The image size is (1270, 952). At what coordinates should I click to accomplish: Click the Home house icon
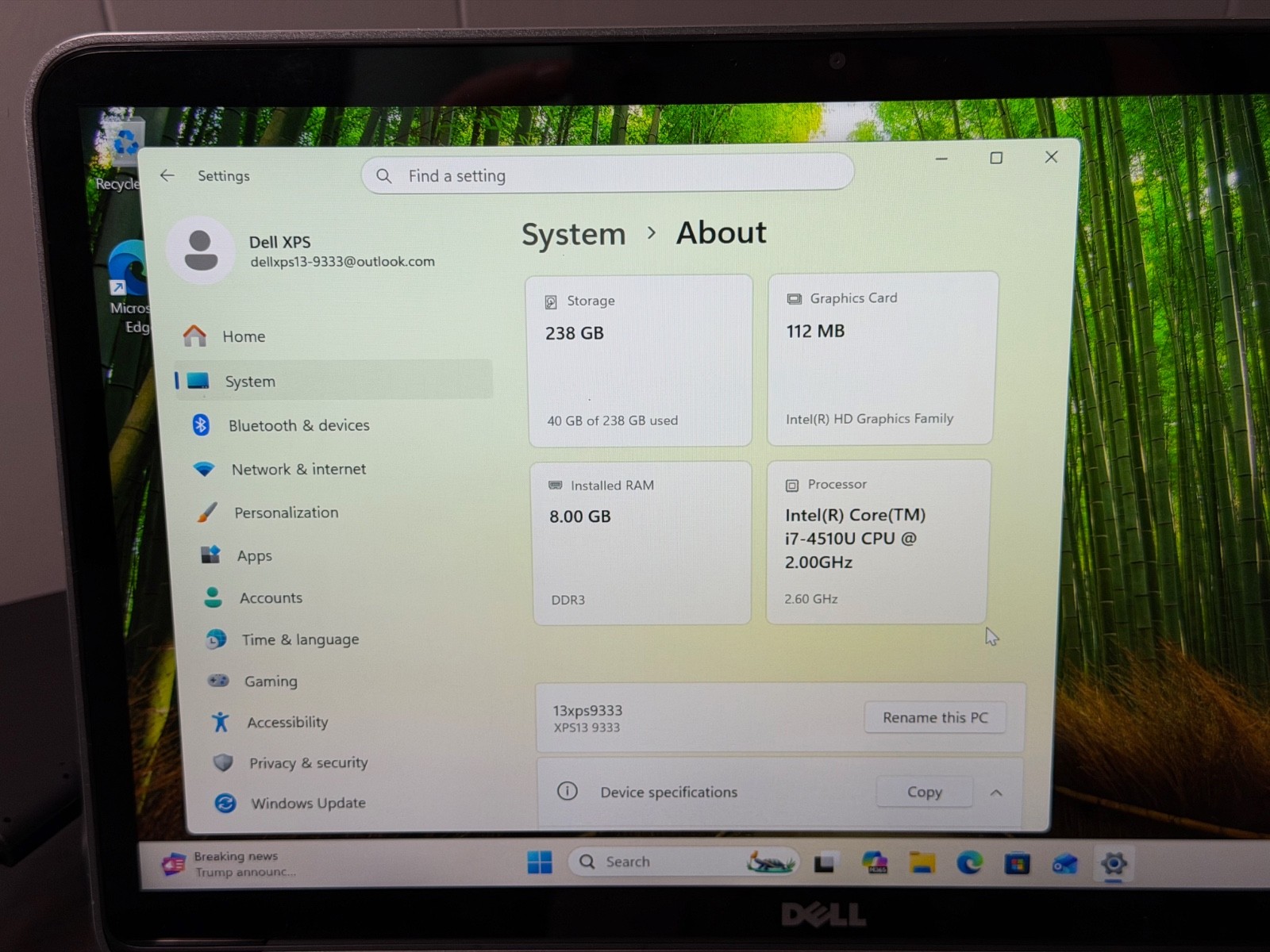point(194,336)
